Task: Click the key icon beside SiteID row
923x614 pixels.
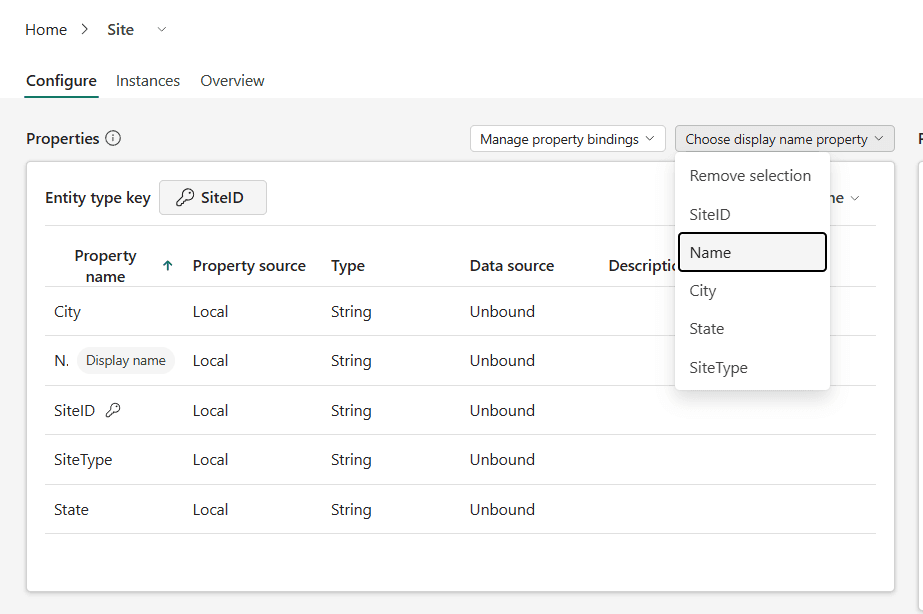Action: (x=113, y=410)
